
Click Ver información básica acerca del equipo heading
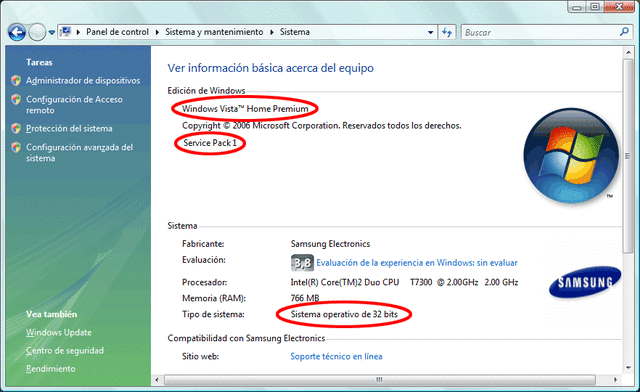coord(271,68)
